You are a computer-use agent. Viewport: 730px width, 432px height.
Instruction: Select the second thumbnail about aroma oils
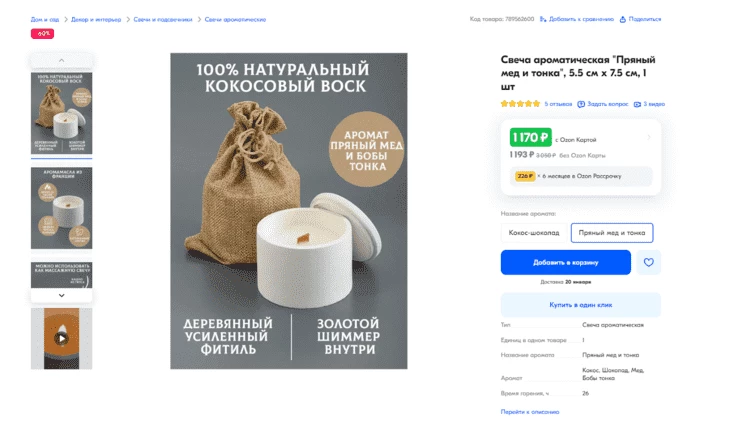tap(61, 208)
